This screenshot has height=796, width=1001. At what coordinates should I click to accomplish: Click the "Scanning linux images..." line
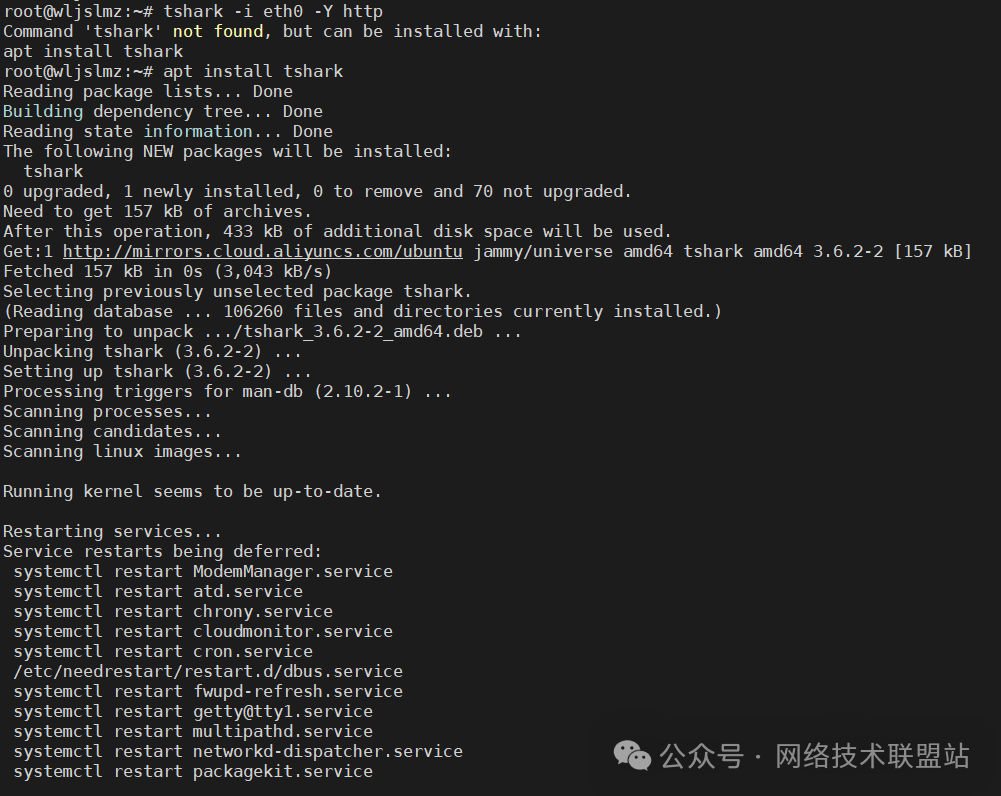coord(122,451)
